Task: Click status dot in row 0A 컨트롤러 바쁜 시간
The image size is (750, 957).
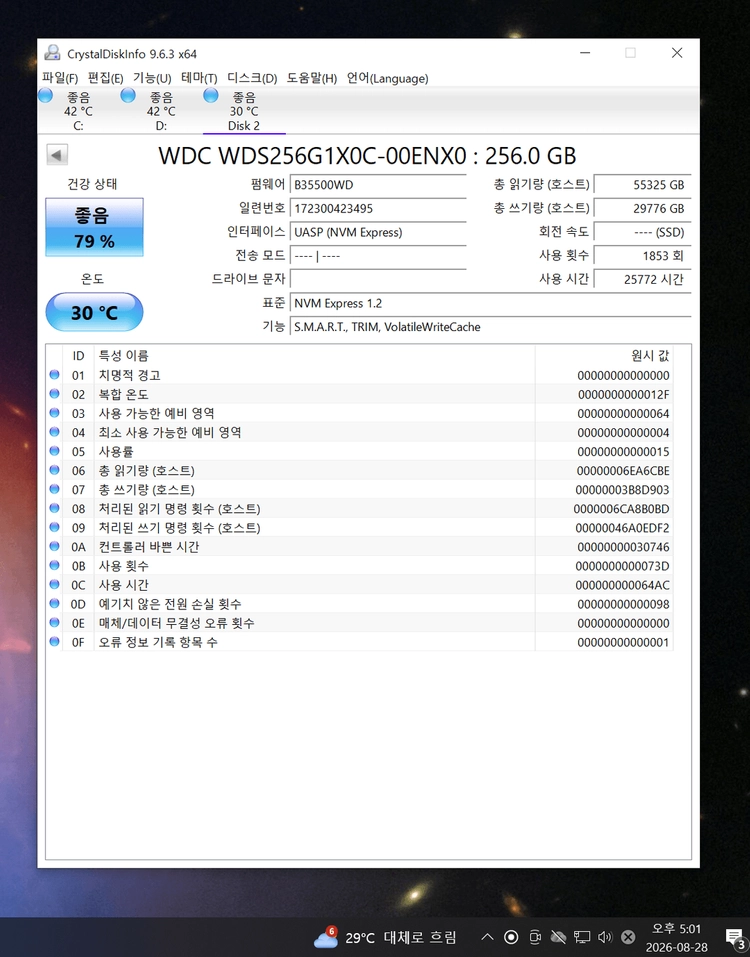Action: point(54,546)
